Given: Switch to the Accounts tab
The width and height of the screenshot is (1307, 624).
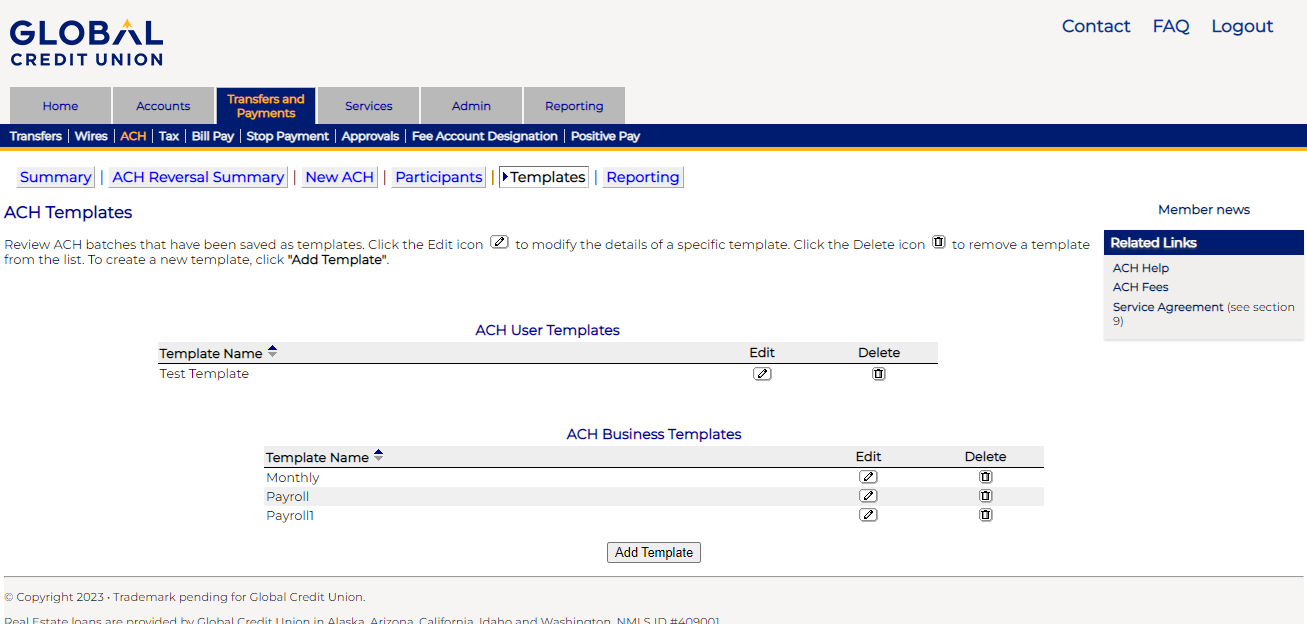Looking at the screenshot, I should click(x=163, y=106).
